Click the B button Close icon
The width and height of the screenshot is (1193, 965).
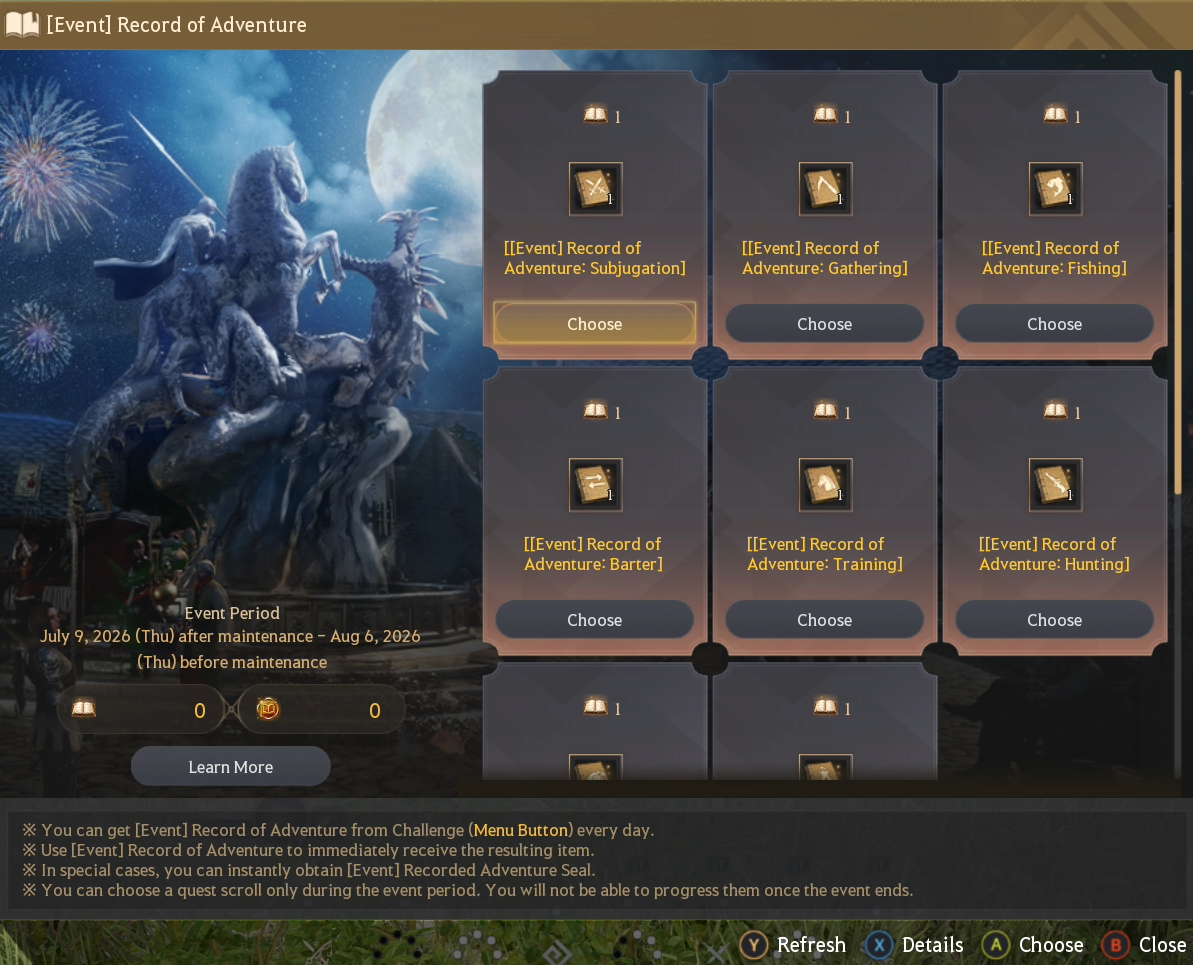pyautogui.click(x=1115, y=945)
